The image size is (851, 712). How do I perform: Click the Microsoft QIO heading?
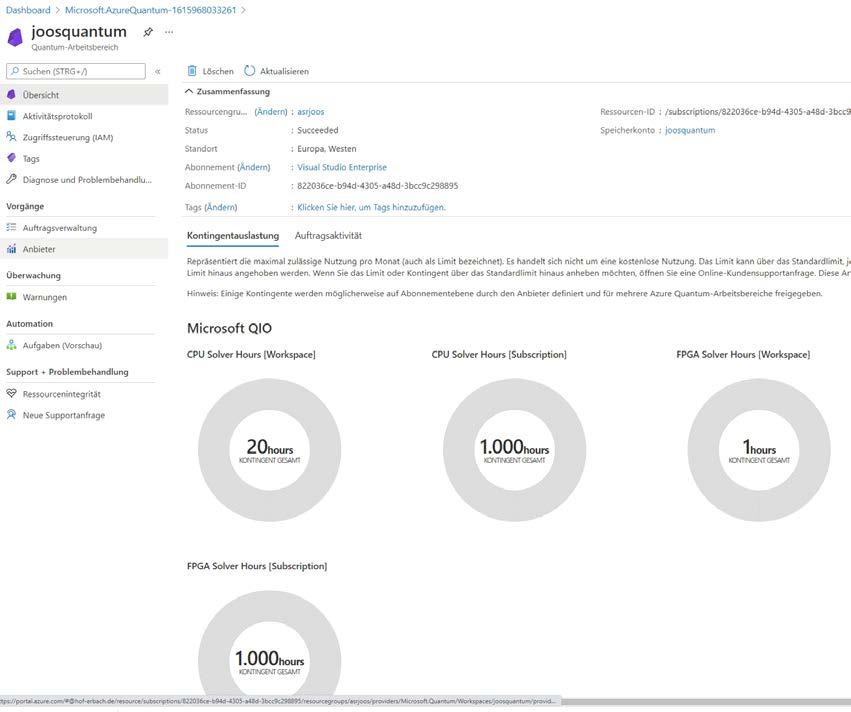point(229,328)
